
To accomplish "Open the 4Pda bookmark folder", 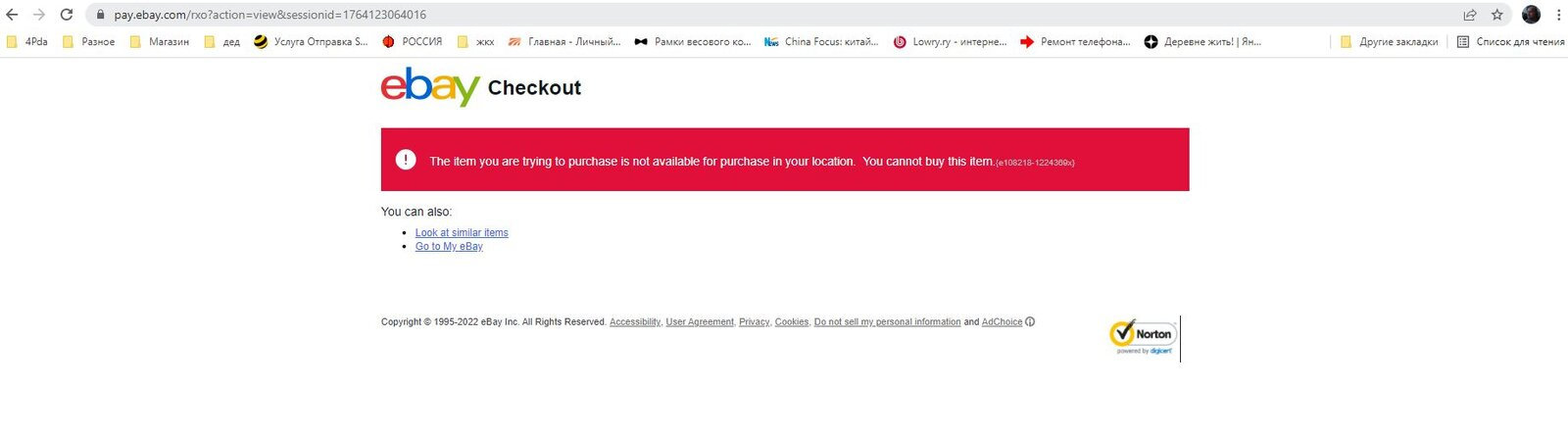I will click(27, 42).
